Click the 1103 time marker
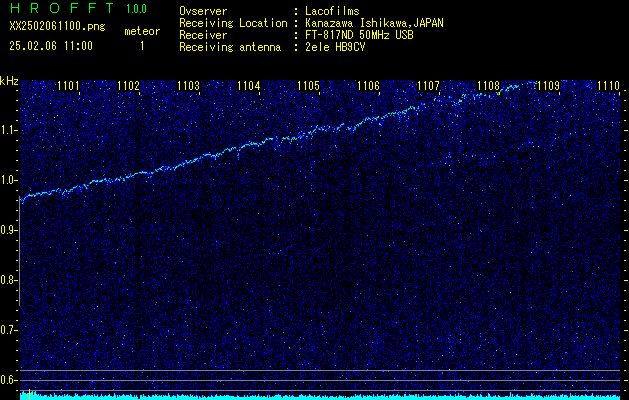 [x=189, y=85]
